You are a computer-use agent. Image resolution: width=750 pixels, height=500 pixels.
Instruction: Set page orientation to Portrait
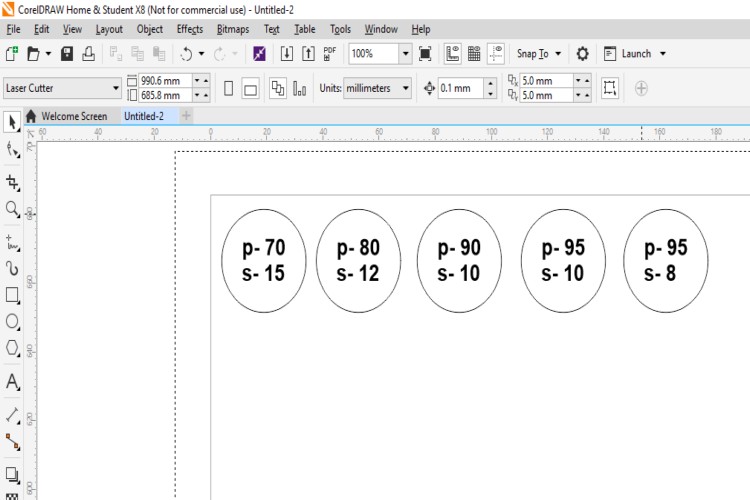[229, 89]
